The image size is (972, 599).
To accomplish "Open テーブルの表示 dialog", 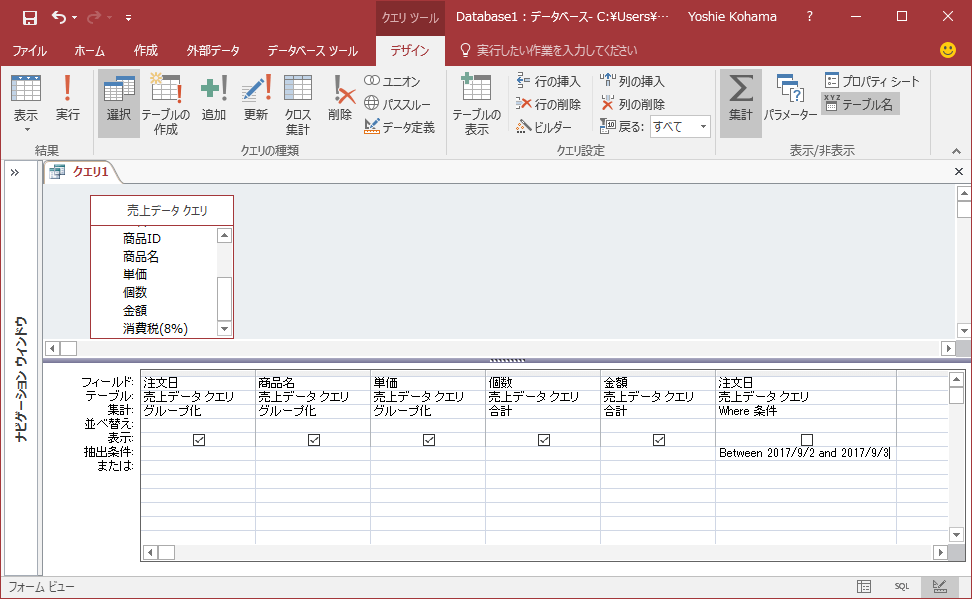I will (x=476, y=103).
